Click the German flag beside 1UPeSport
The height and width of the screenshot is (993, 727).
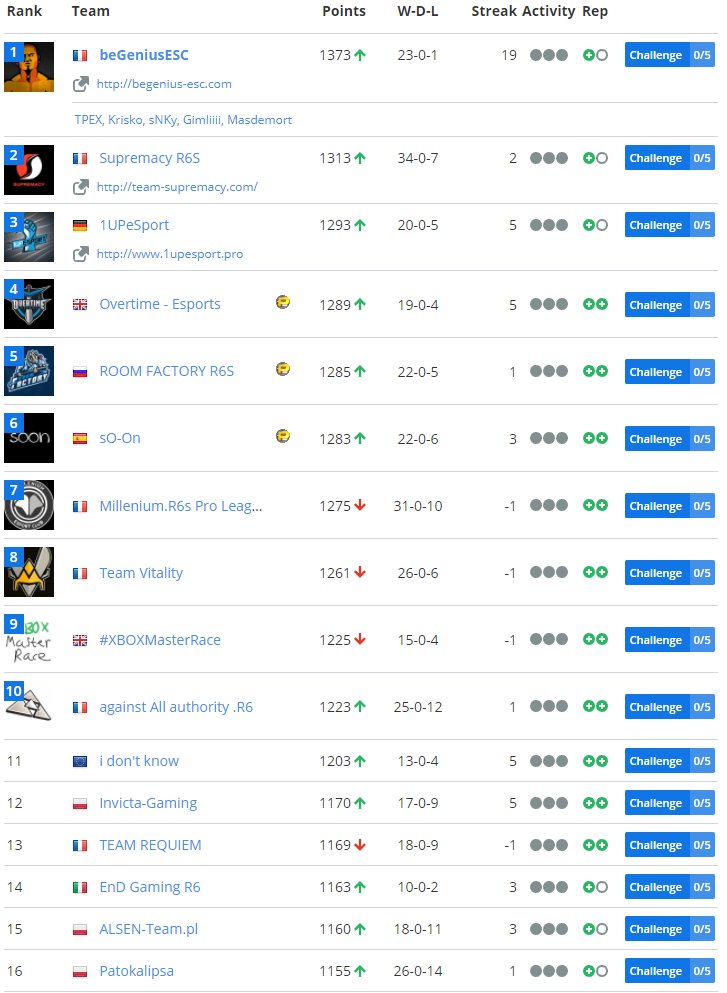pyautogui.click(x=80, y=225)
